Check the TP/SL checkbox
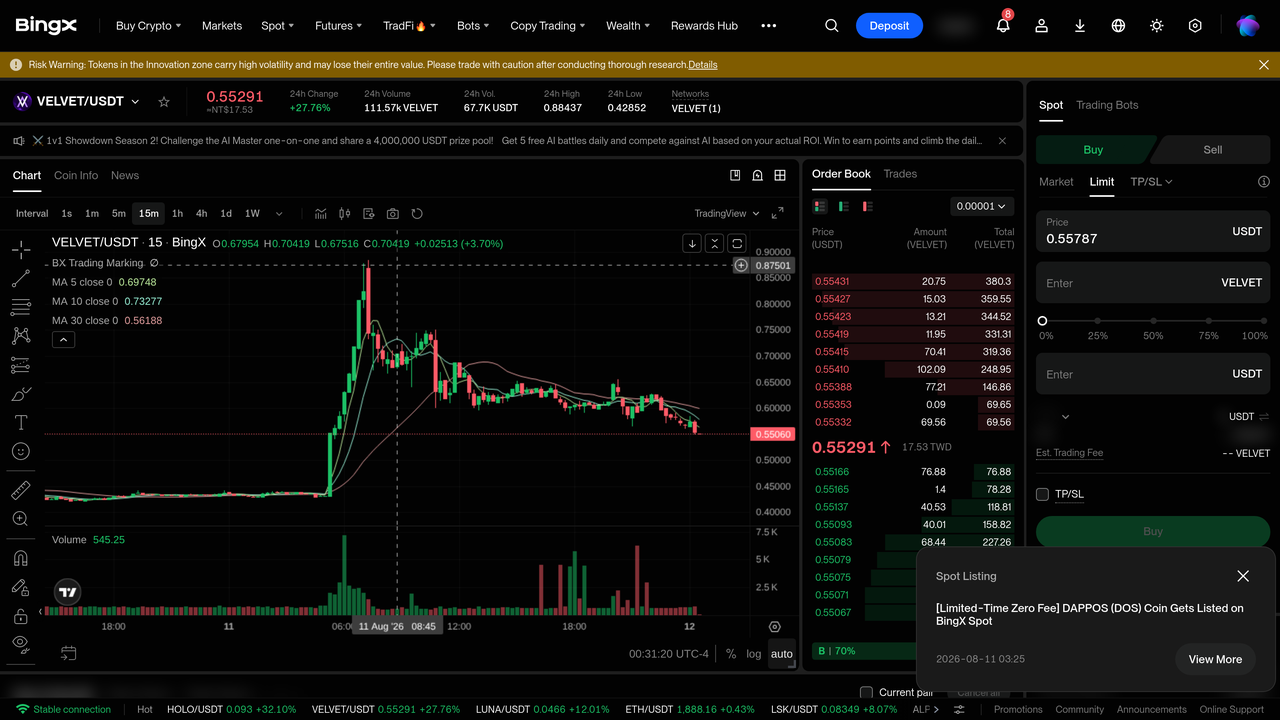 tap(1042, 494)
